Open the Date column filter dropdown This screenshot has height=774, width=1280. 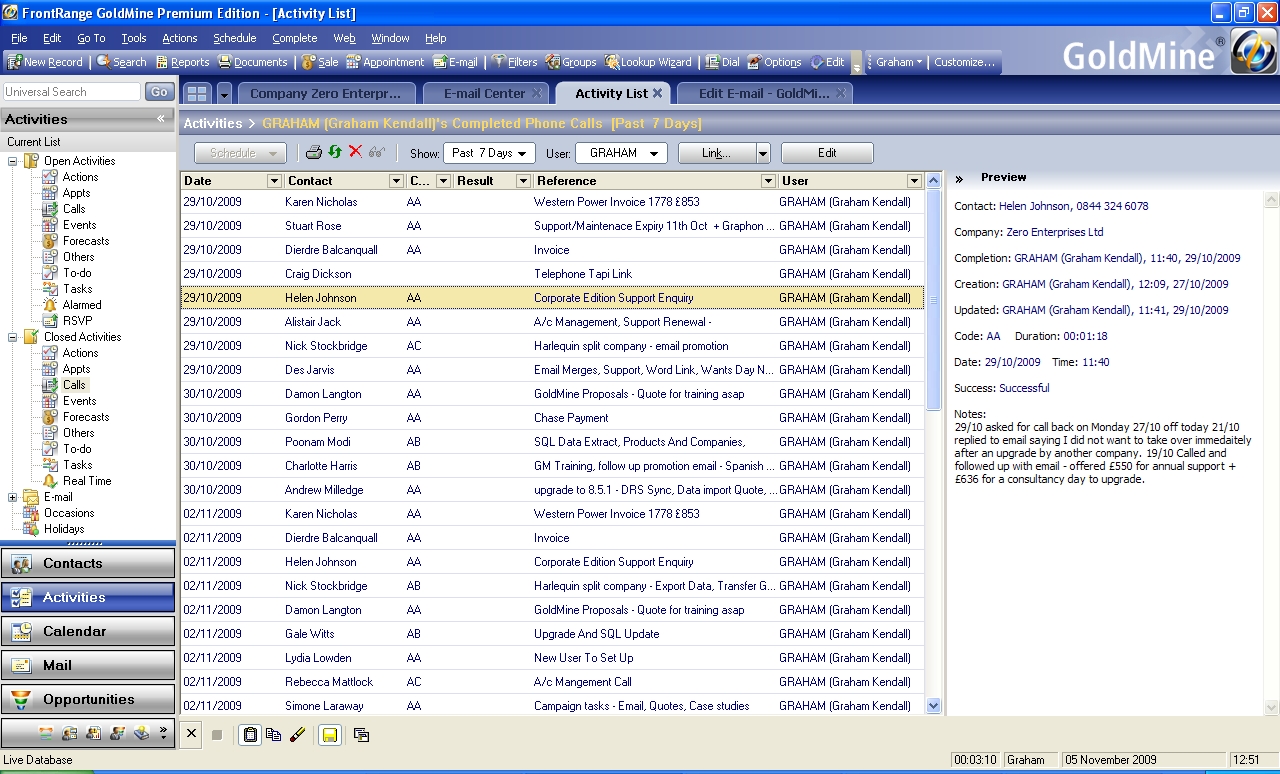274,181
